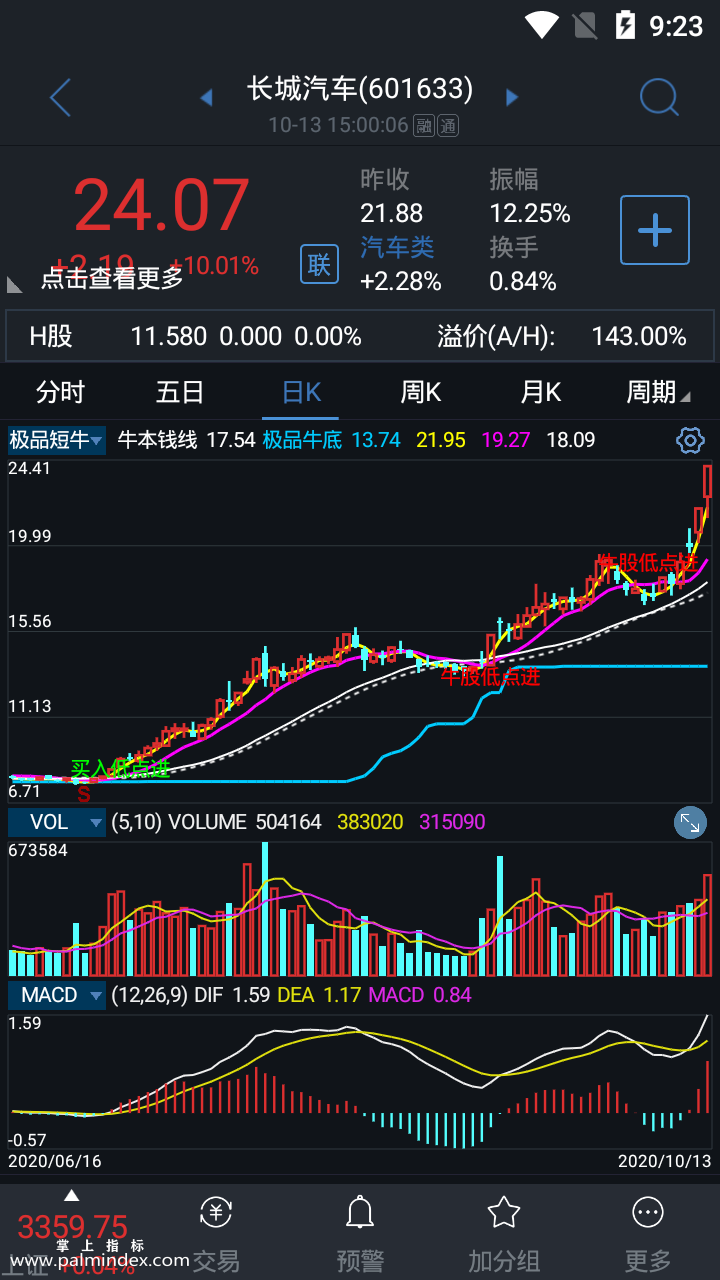The width and height of the screenshot is (720, 1280).
Task: Add stock to watchlist with plus button
Action: click(655, 230)
